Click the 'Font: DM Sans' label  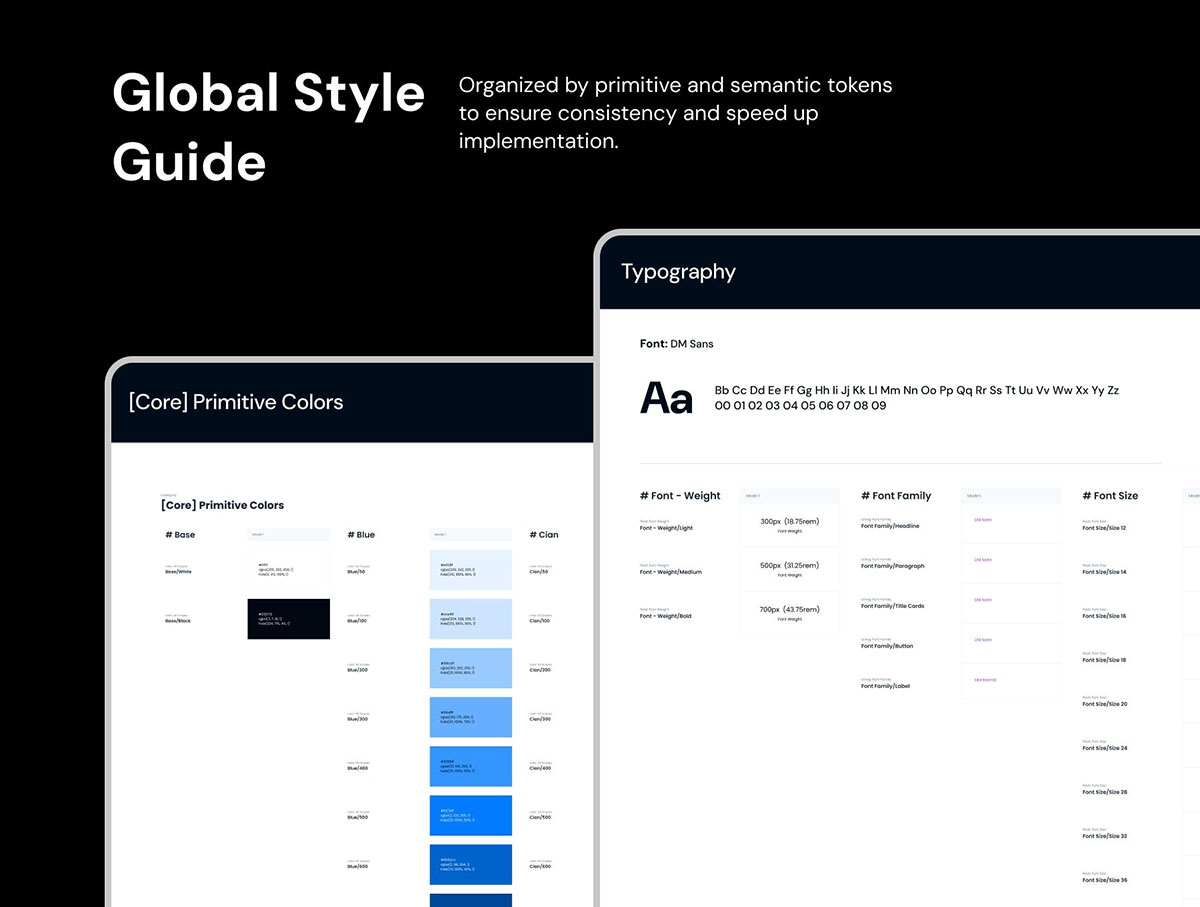[x=677, y=344]
